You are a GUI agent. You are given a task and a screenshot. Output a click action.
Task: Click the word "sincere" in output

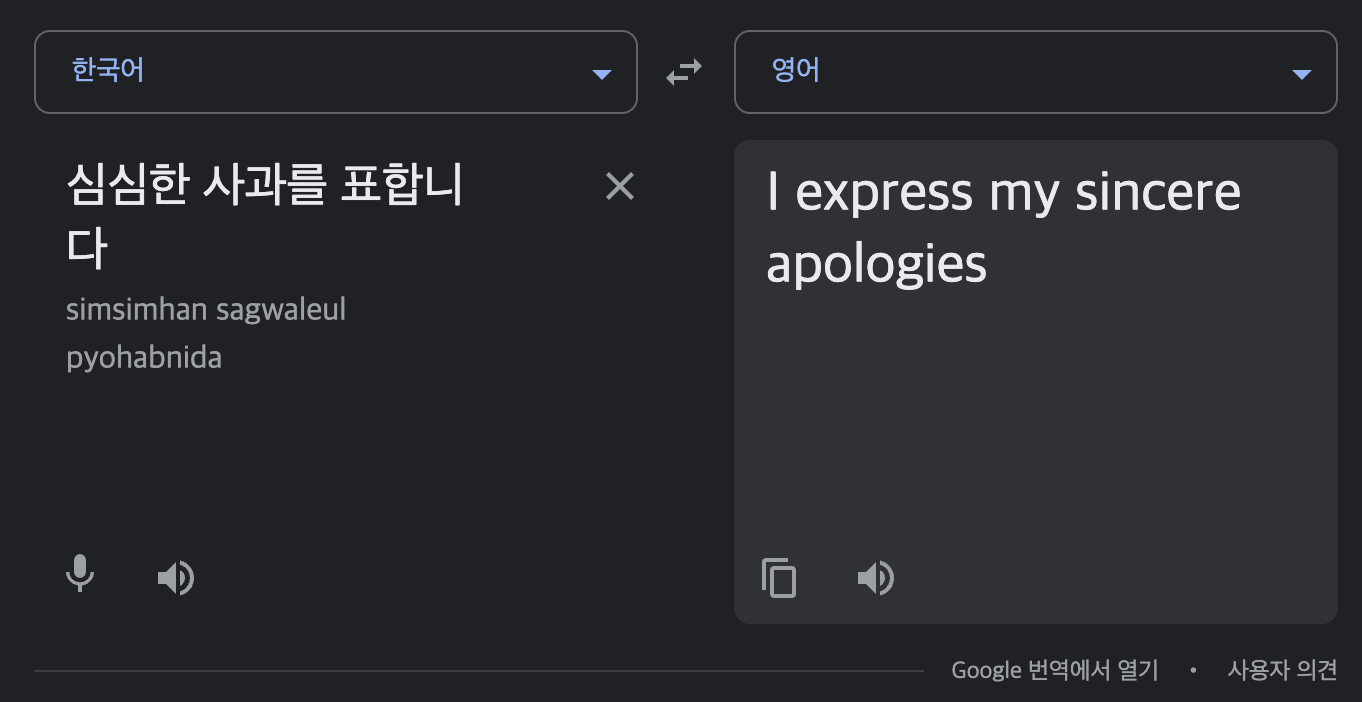[1157, 192]
